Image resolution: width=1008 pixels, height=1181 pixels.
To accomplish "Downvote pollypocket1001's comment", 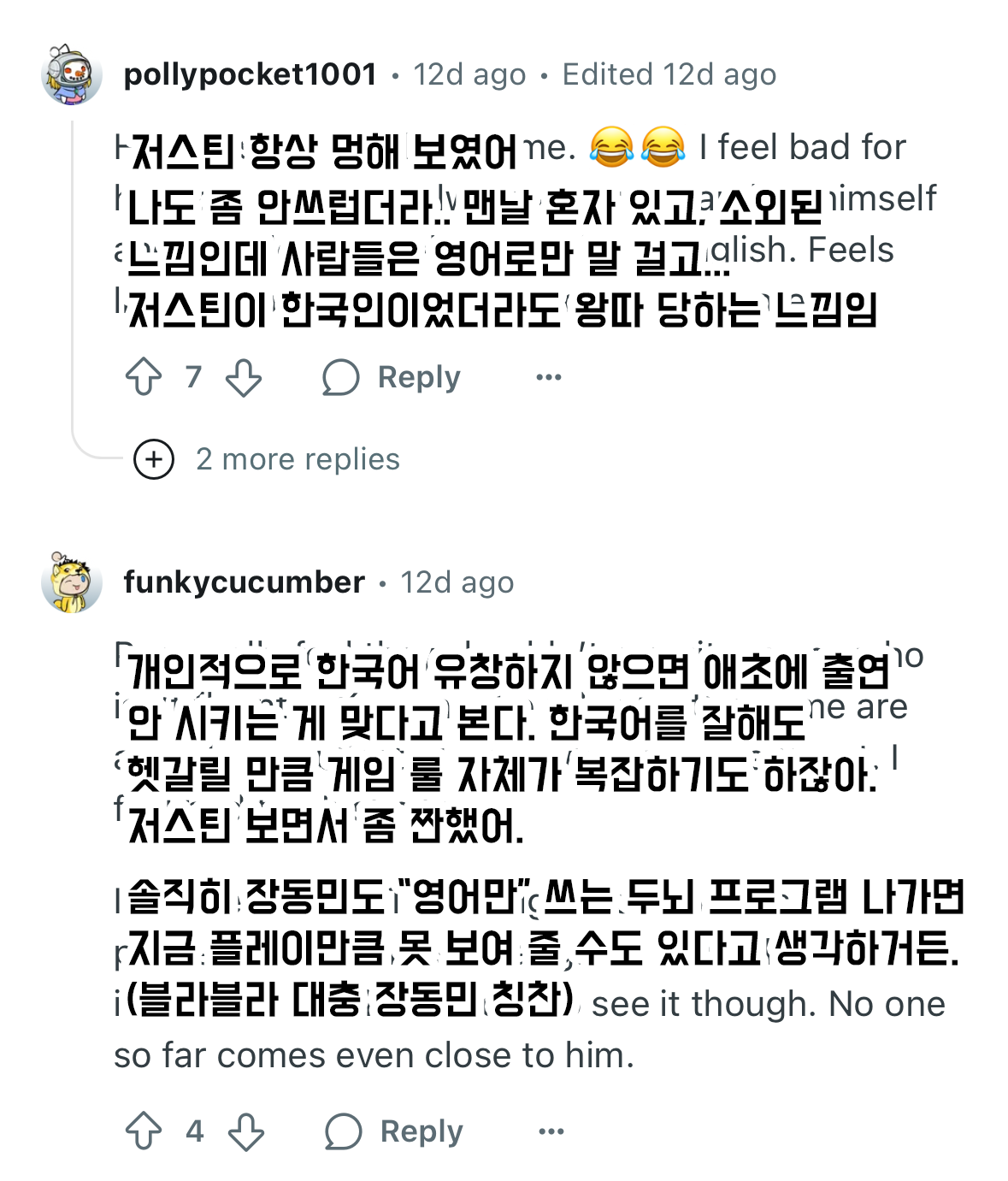I will 244,377.
